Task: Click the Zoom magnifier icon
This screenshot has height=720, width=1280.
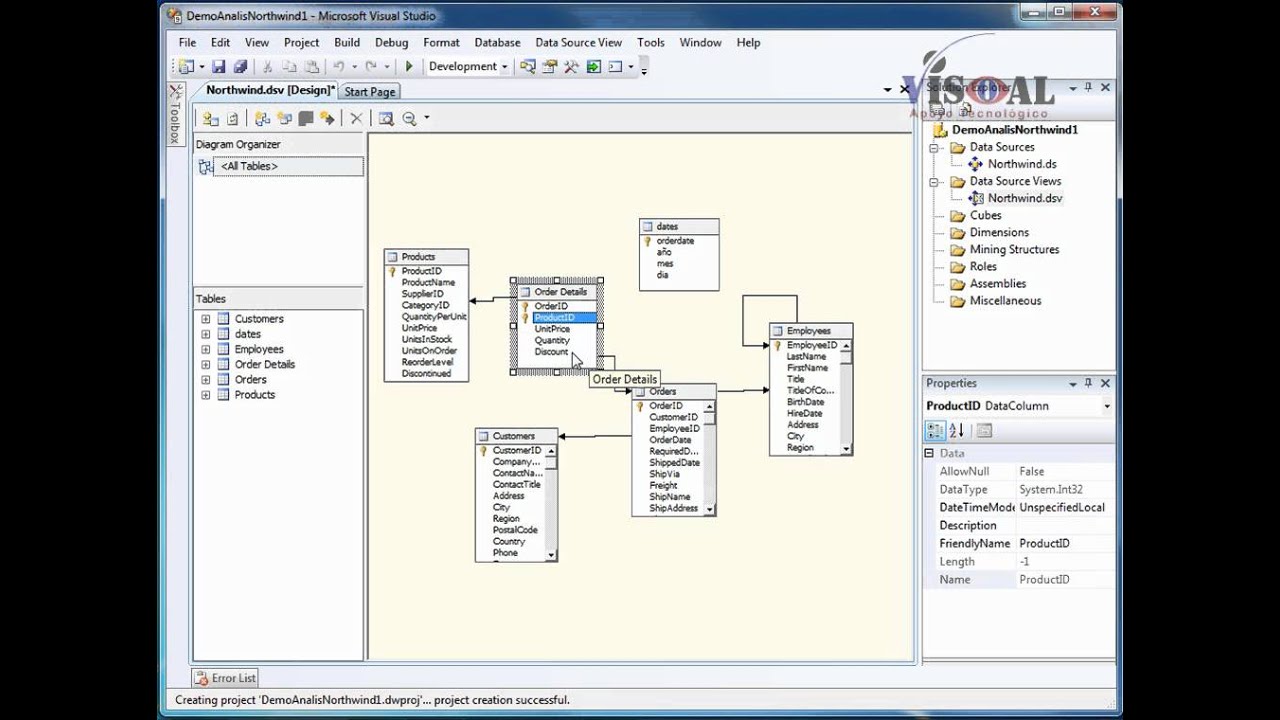Action: (409, 118)
